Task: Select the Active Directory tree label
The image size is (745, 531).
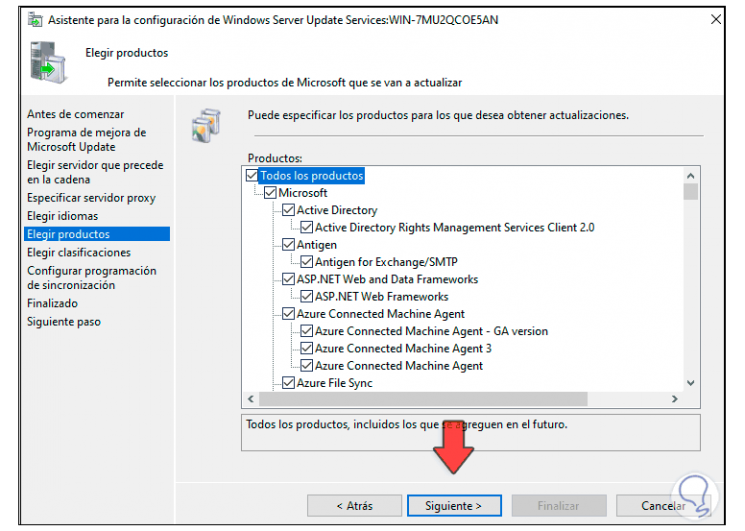Action: pyautogui.click(x=337, y=210)
